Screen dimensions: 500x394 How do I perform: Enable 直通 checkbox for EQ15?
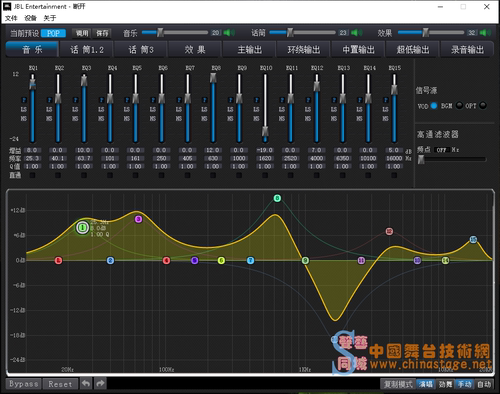(x=394, y=175)
